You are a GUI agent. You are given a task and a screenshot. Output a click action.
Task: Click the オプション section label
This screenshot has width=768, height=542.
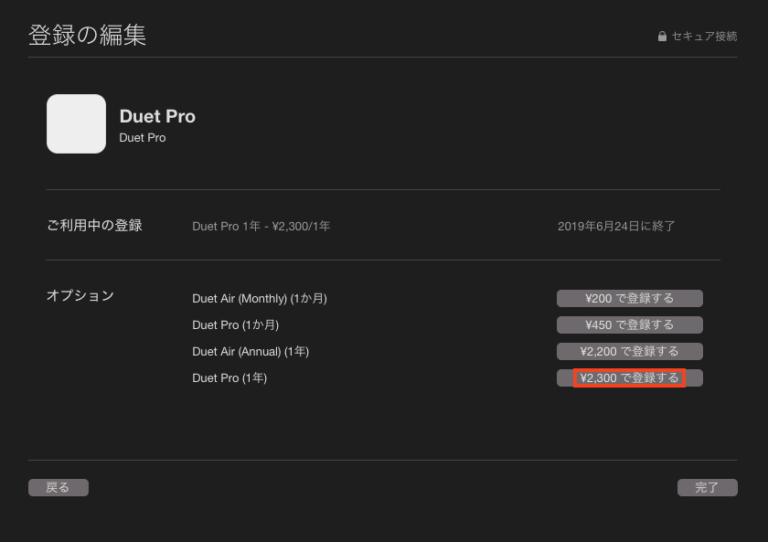80,296
